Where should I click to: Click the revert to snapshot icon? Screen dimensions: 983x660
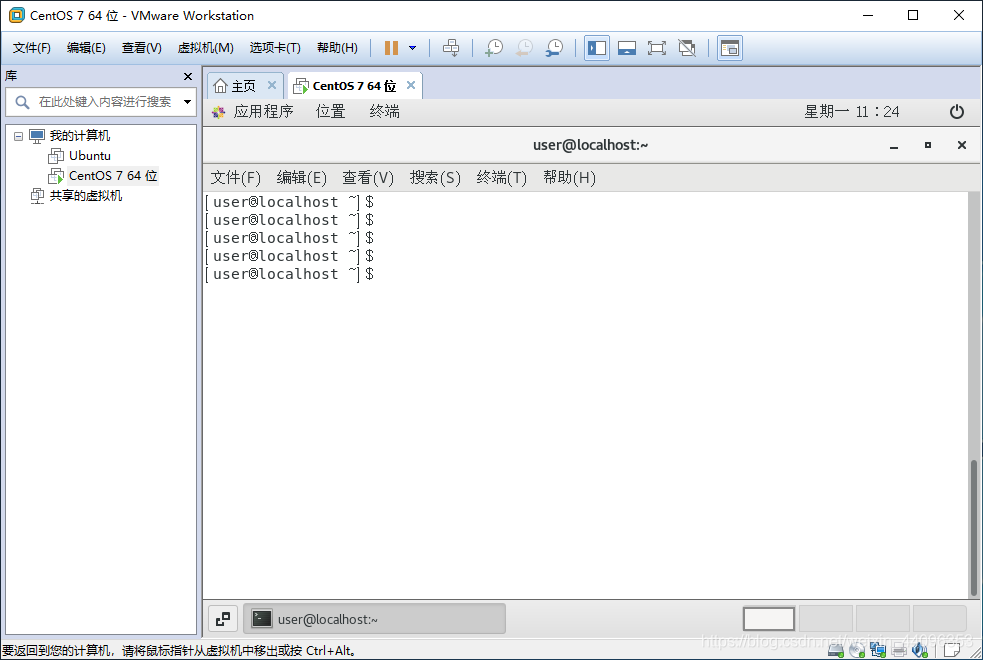524,48
